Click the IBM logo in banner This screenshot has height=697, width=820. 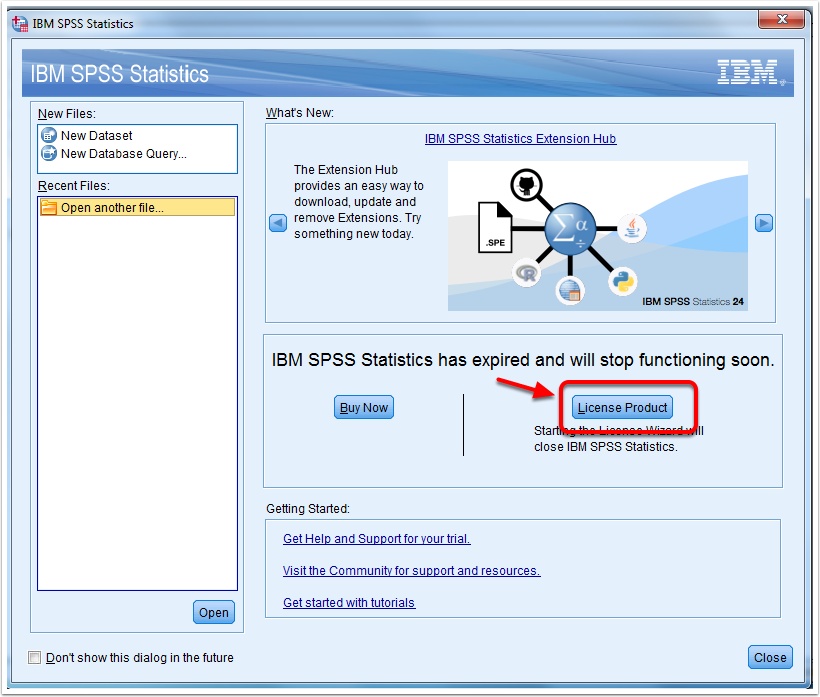click(750, 72)
